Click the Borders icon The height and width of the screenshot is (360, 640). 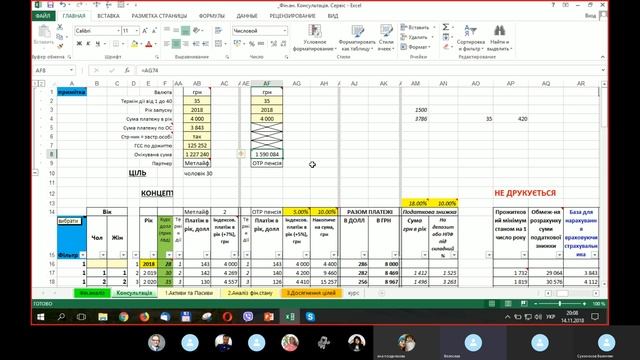(116, 43)
